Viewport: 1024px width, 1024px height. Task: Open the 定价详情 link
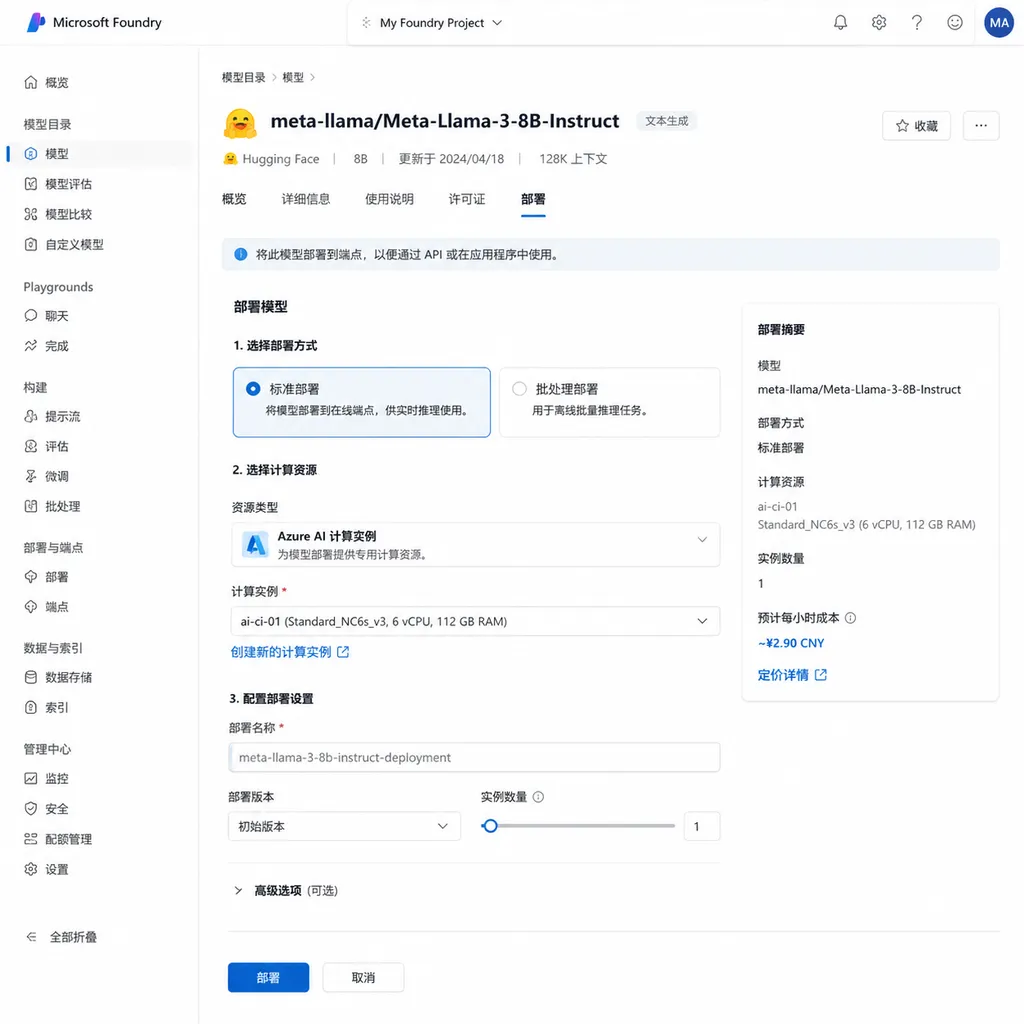click(792, 675)
